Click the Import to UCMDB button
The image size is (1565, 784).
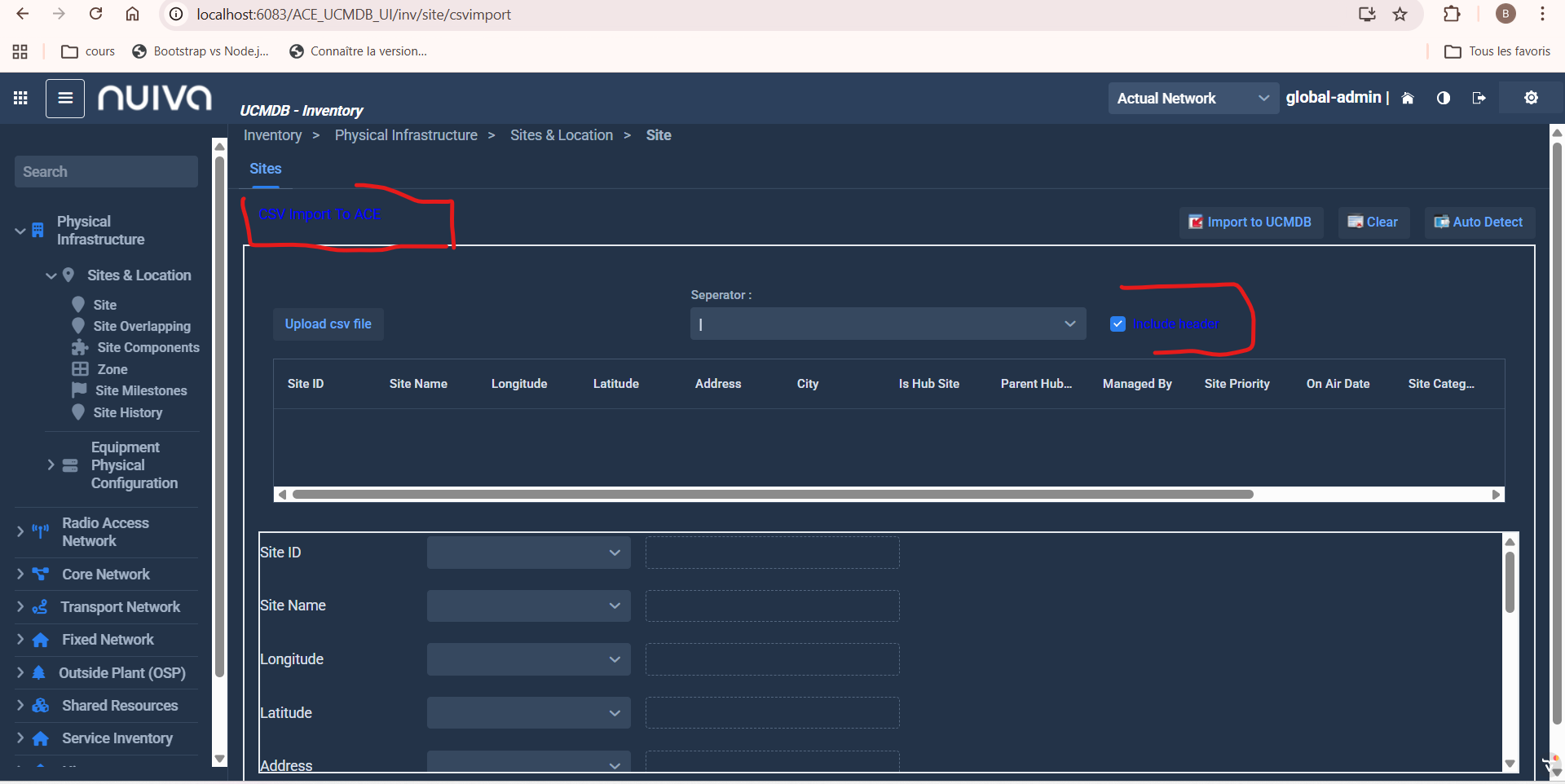pyautogui.click(x=1250, y=222)
